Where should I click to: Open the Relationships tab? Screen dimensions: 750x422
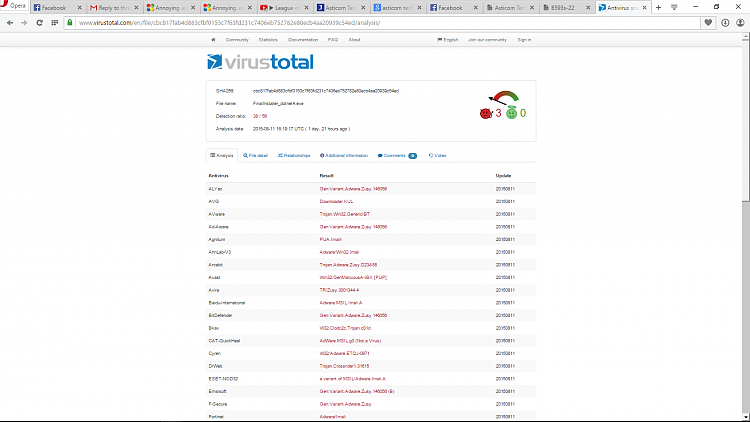click(x=294, y=155)
